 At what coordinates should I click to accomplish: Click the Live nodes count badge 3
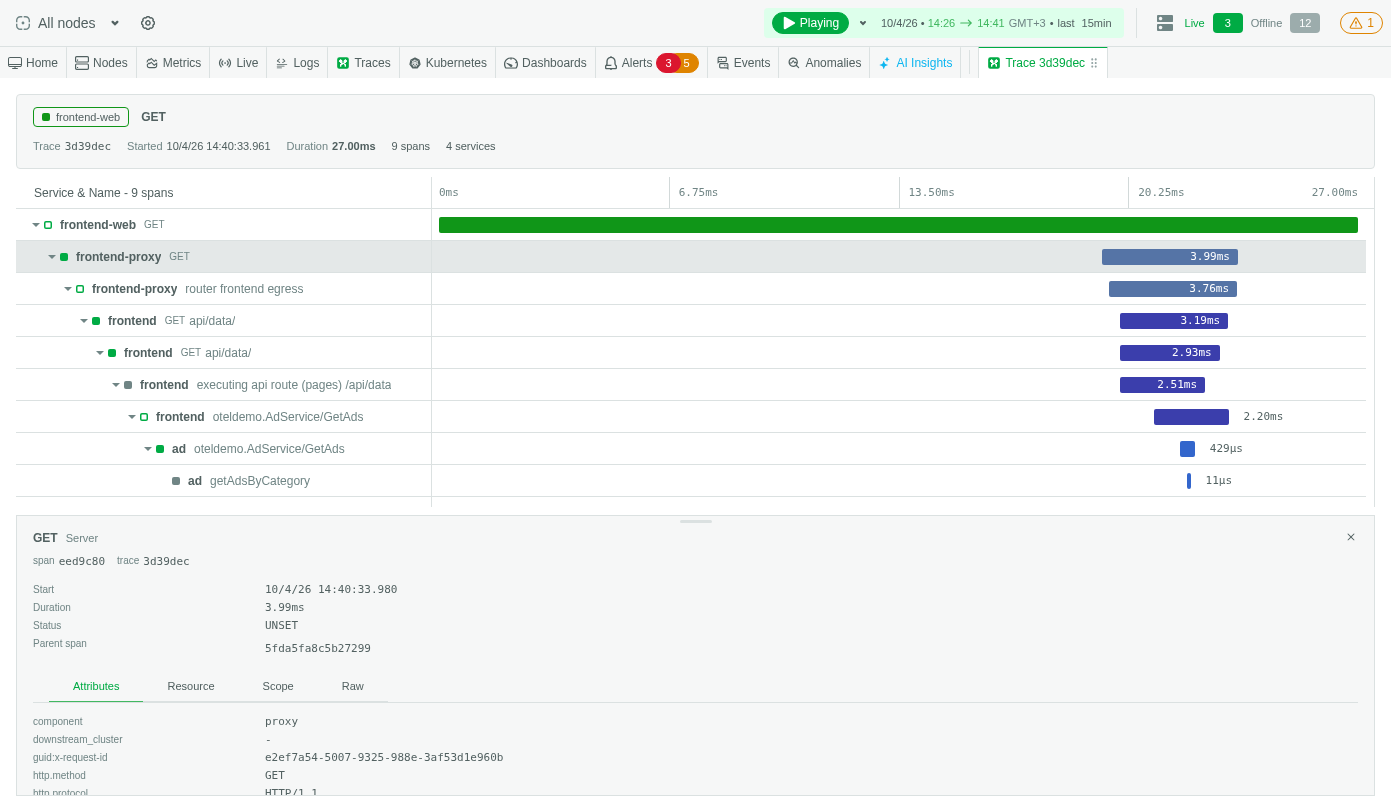1228,23
